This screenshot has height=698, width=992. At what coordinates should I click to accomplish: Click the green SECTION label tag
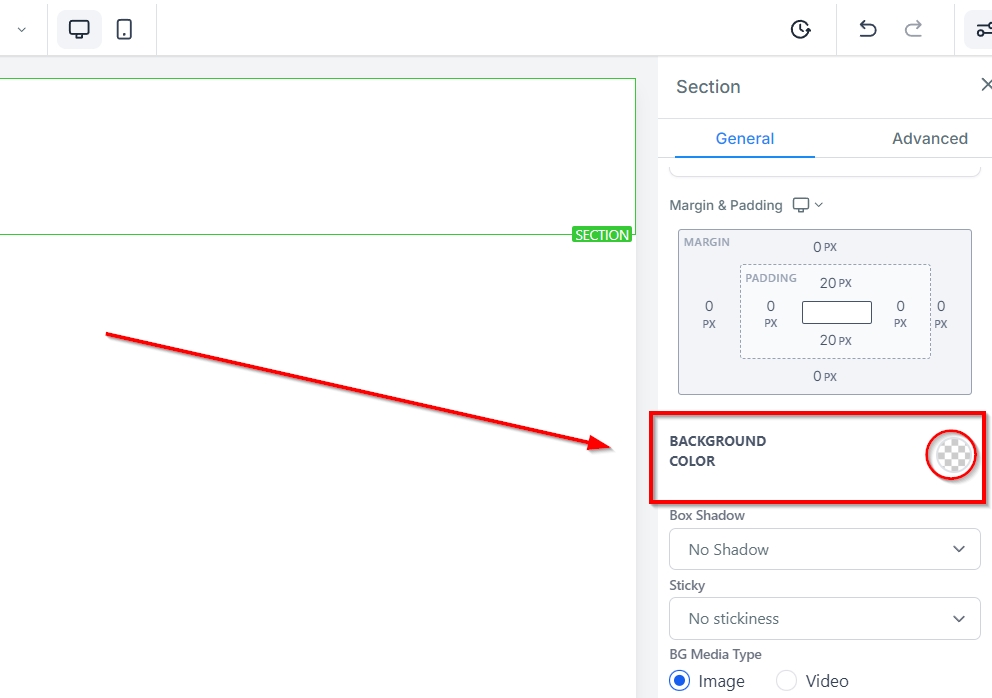[602, 235]
